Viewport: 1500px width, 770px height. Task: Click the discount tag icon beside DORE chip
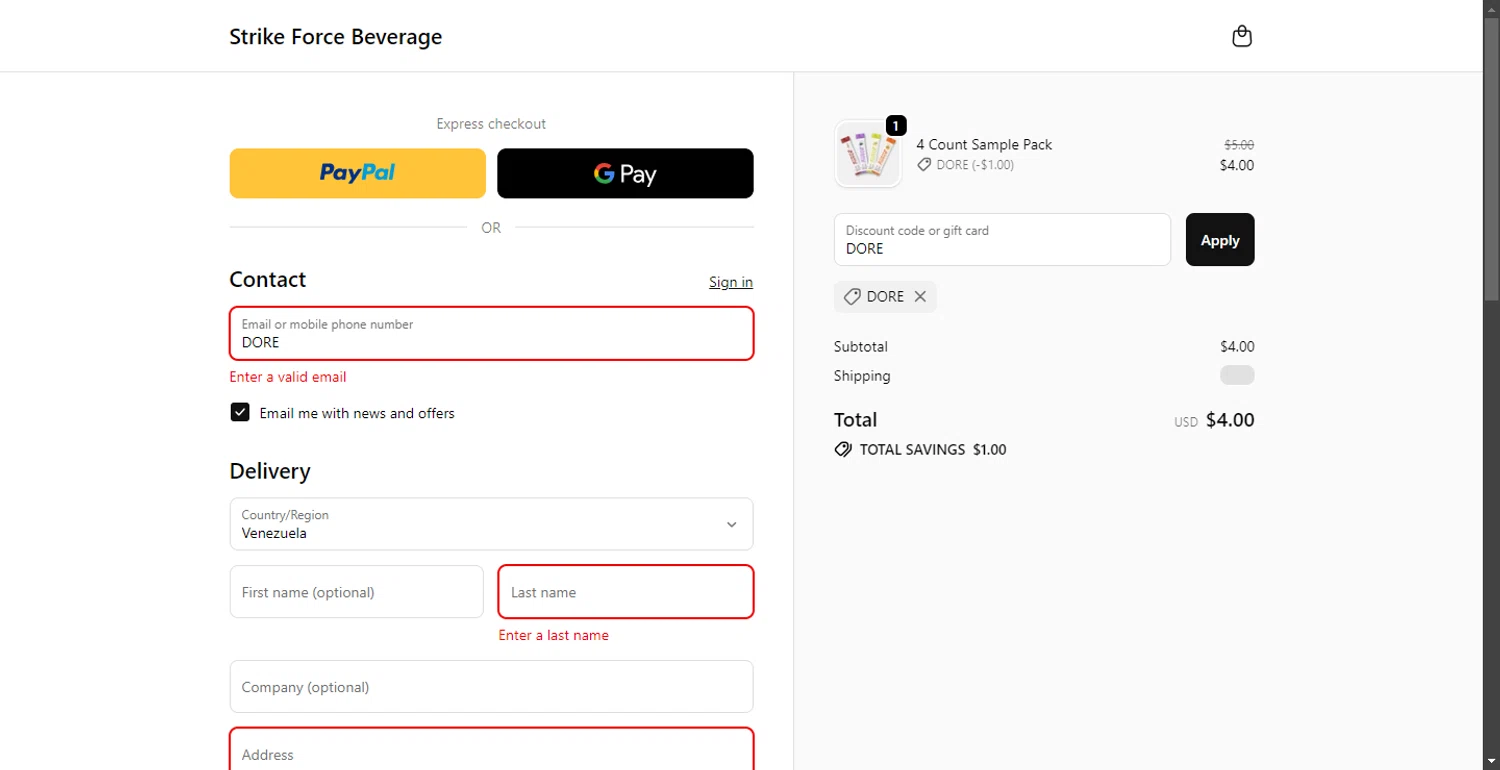pyautogui.click(x=852, y=297)
